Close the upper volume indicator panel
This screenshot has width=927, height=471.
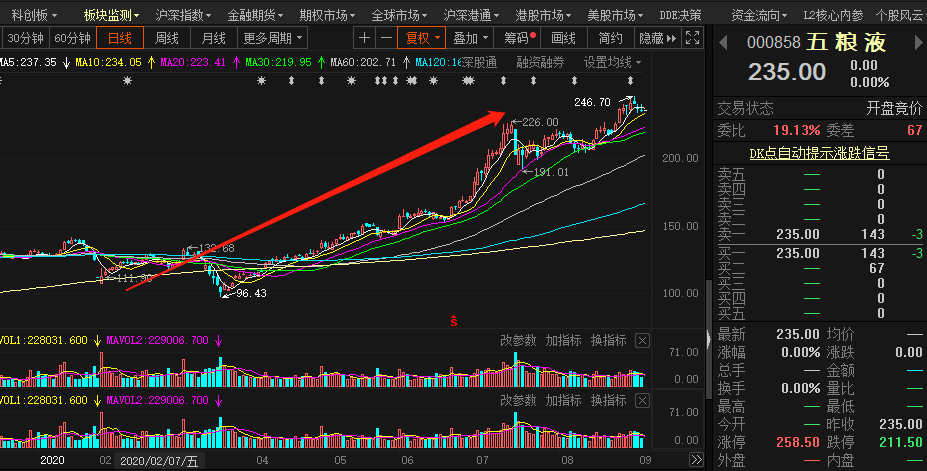[x=642, y=341]
